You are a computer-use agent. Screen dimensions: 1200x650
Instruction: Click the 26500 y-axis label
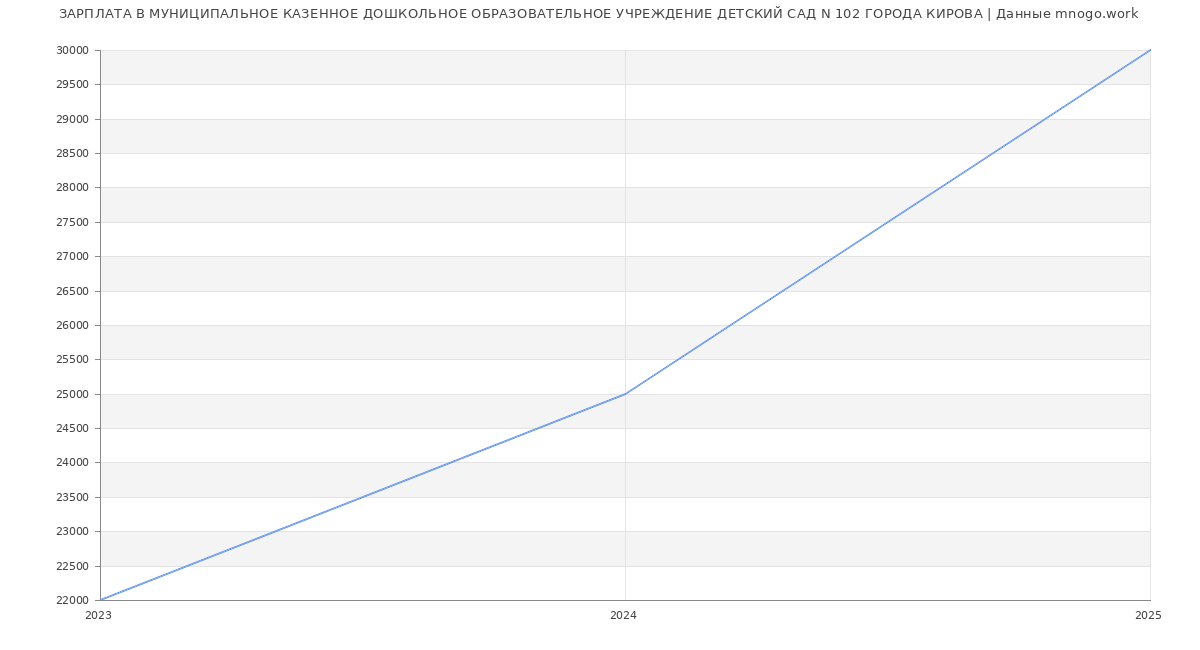click(72, 291)
